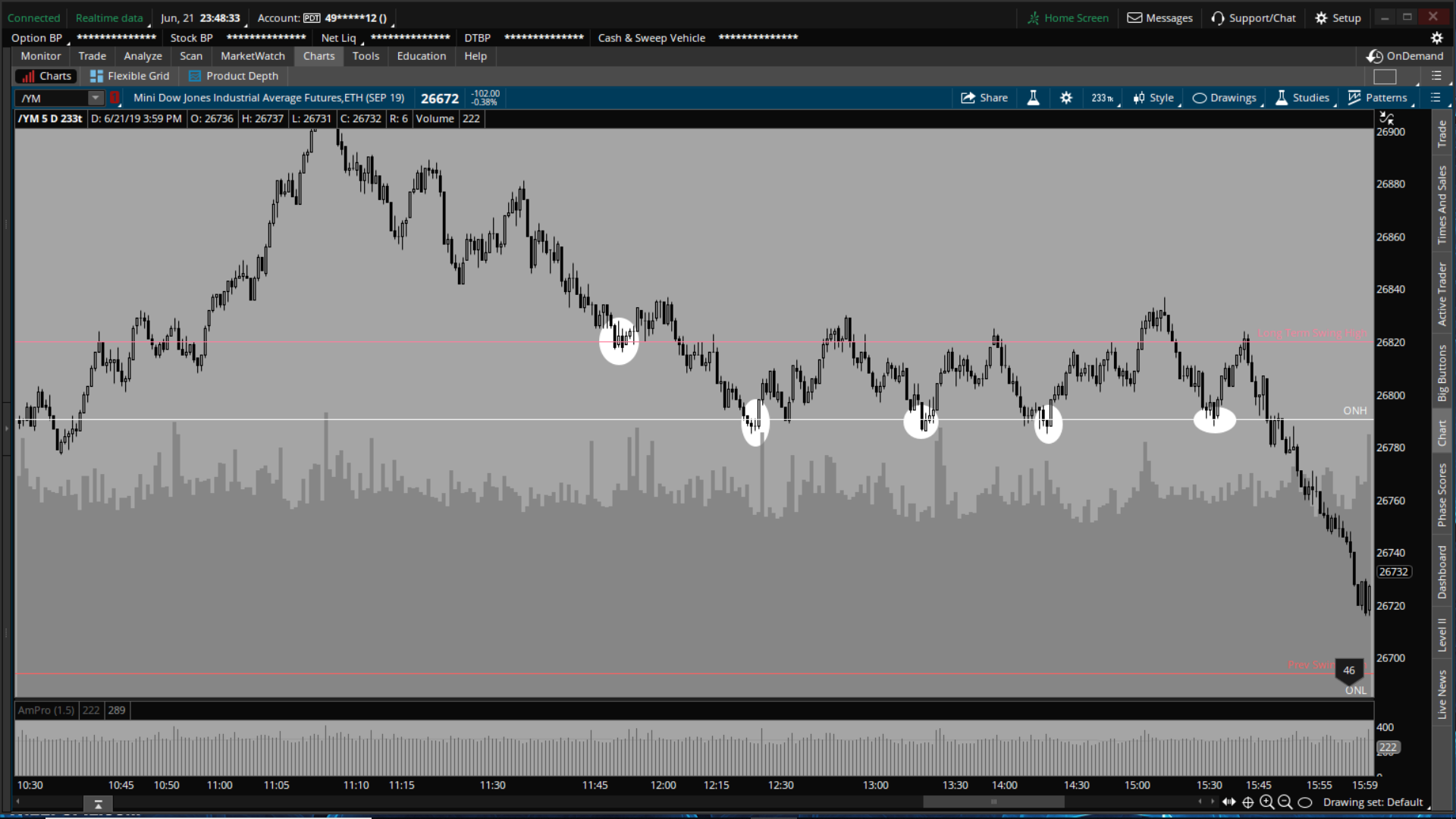Open the Level II side tab
The image size is (1456, 819).
pos(1442,635)
